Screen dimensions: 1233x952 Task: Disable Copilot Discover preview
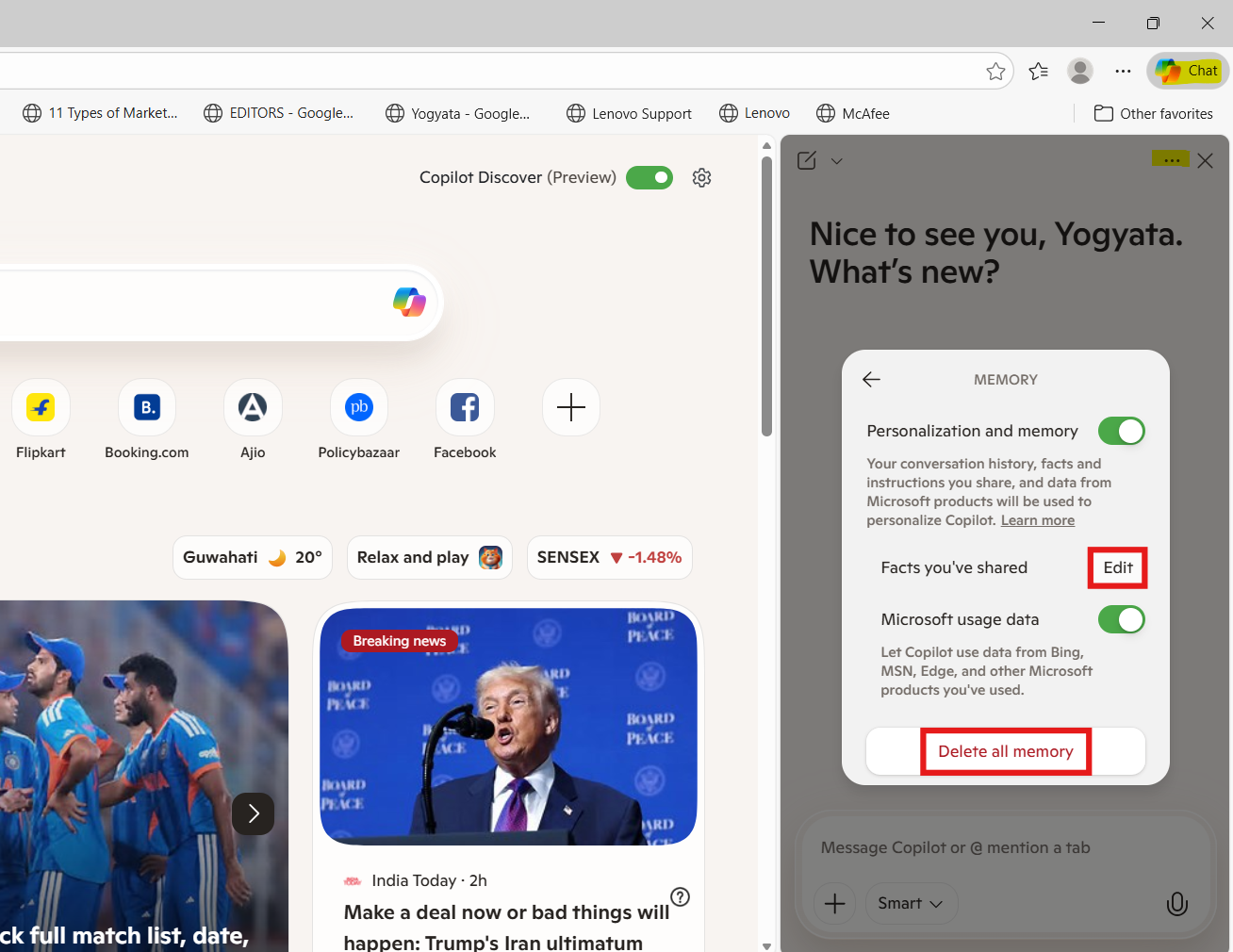click(649, 177)
